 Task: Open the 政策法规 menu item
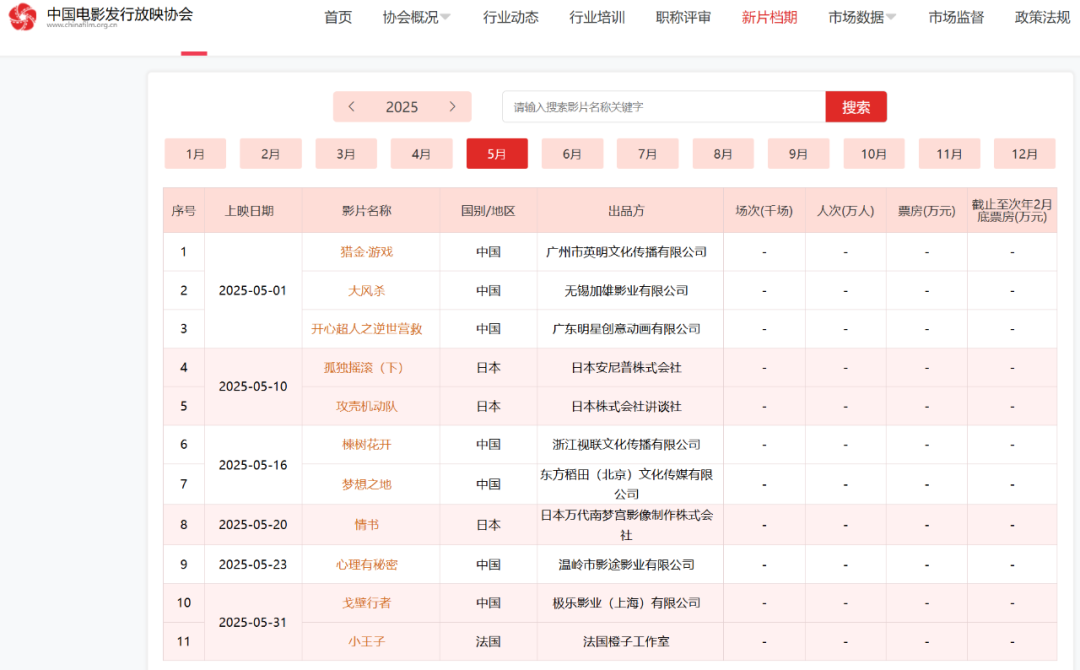(1042, 17)
